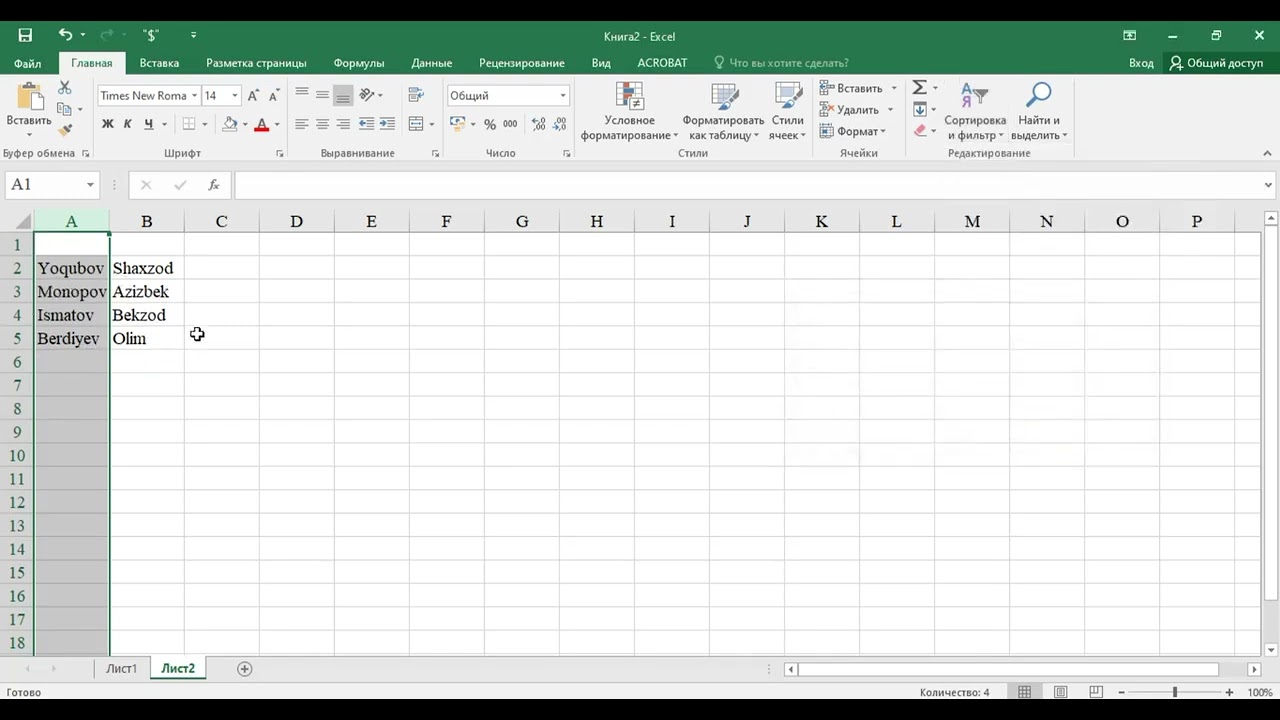
Task: Click the Merge and center icon
Action: (x=417, y=124)
